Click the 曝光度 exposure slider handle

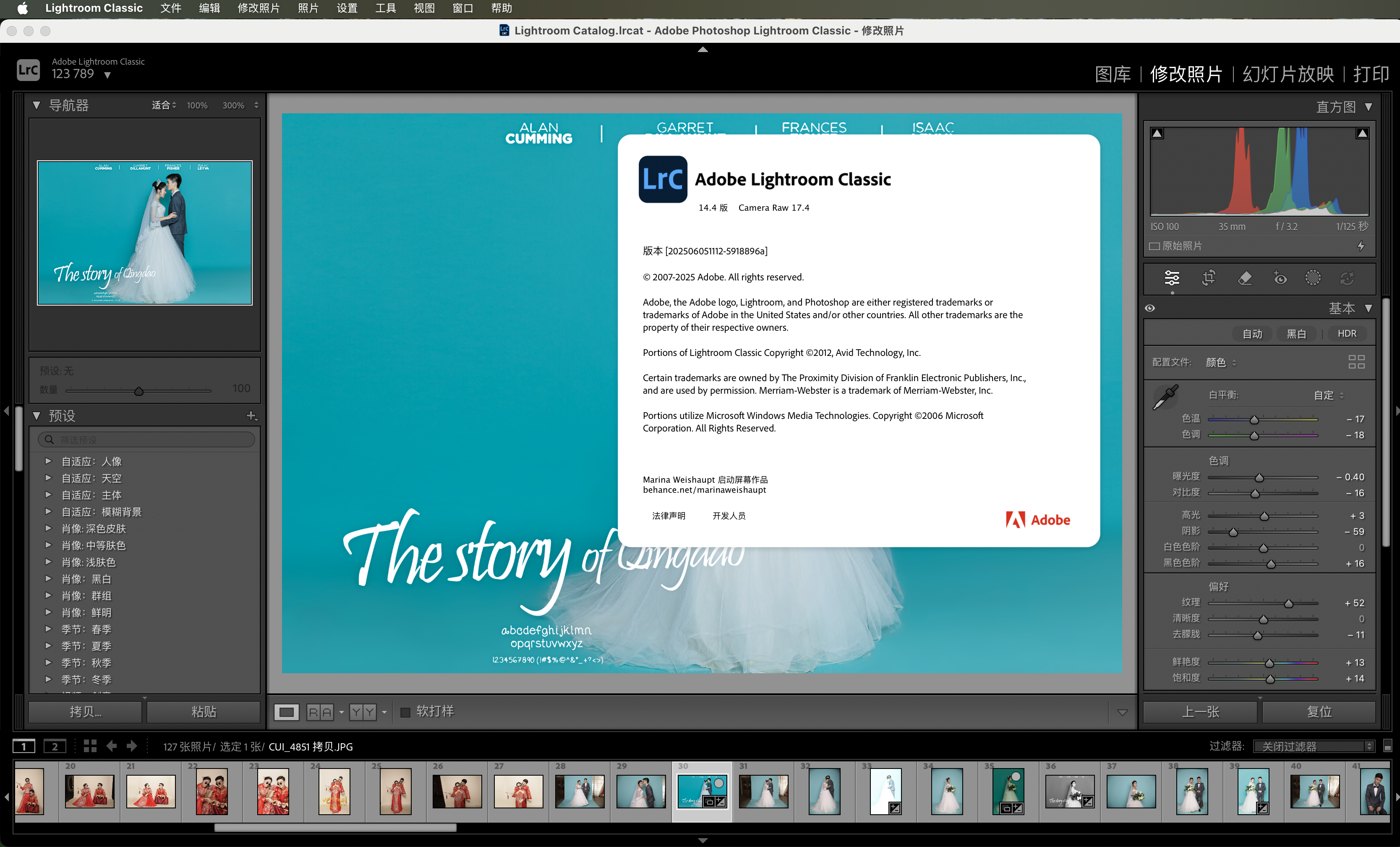click(x=1259, y=478)
